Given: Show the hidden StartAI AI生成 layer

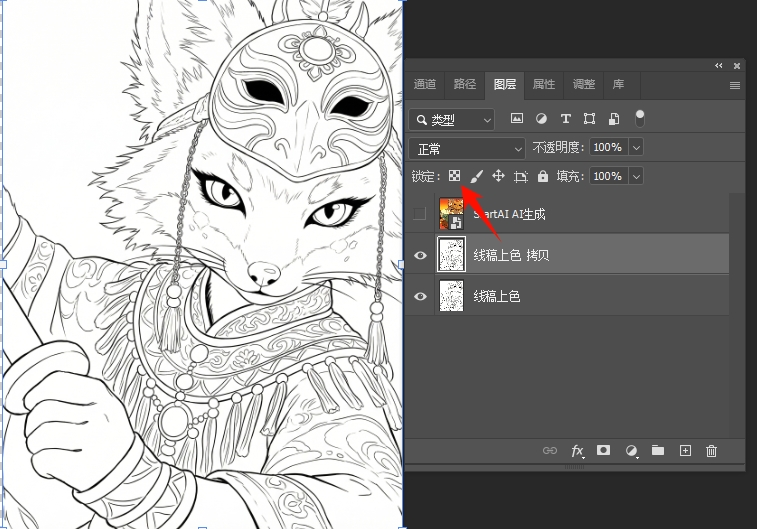Looking at the screenshot, I should click(420, 214).
